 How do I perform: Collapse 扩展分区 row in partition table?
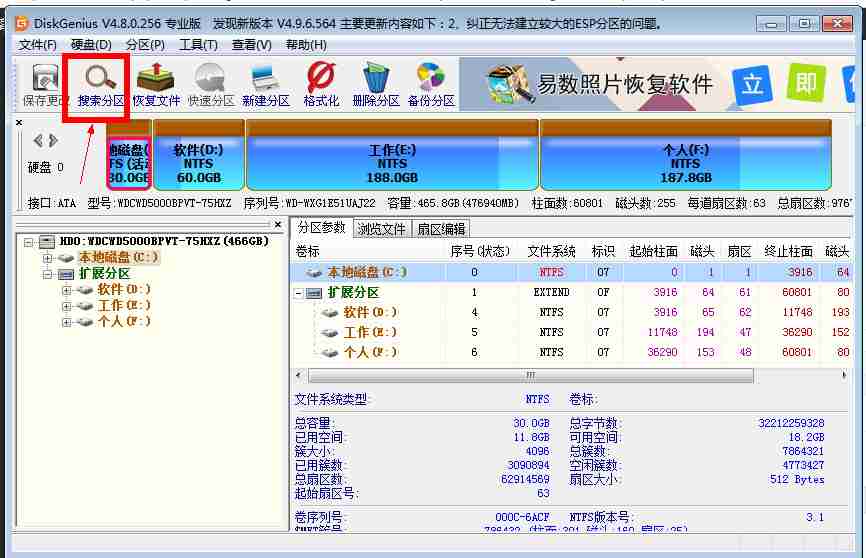[x=298, y=293]
